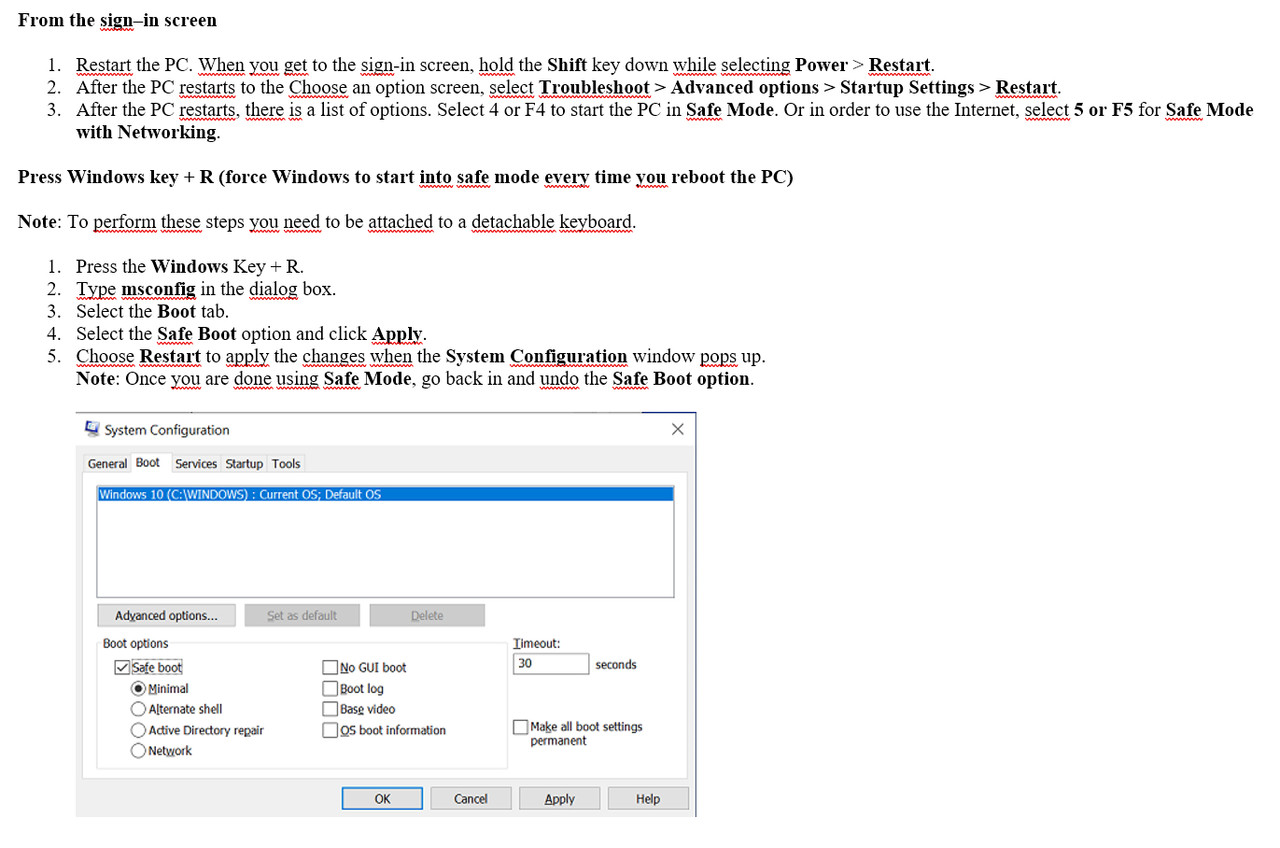Click the "Press Windows key + R (force Windows..." heading
The height and width of the screenshot is (848, 1280).
pyautogui.click(x=406, y=177)
